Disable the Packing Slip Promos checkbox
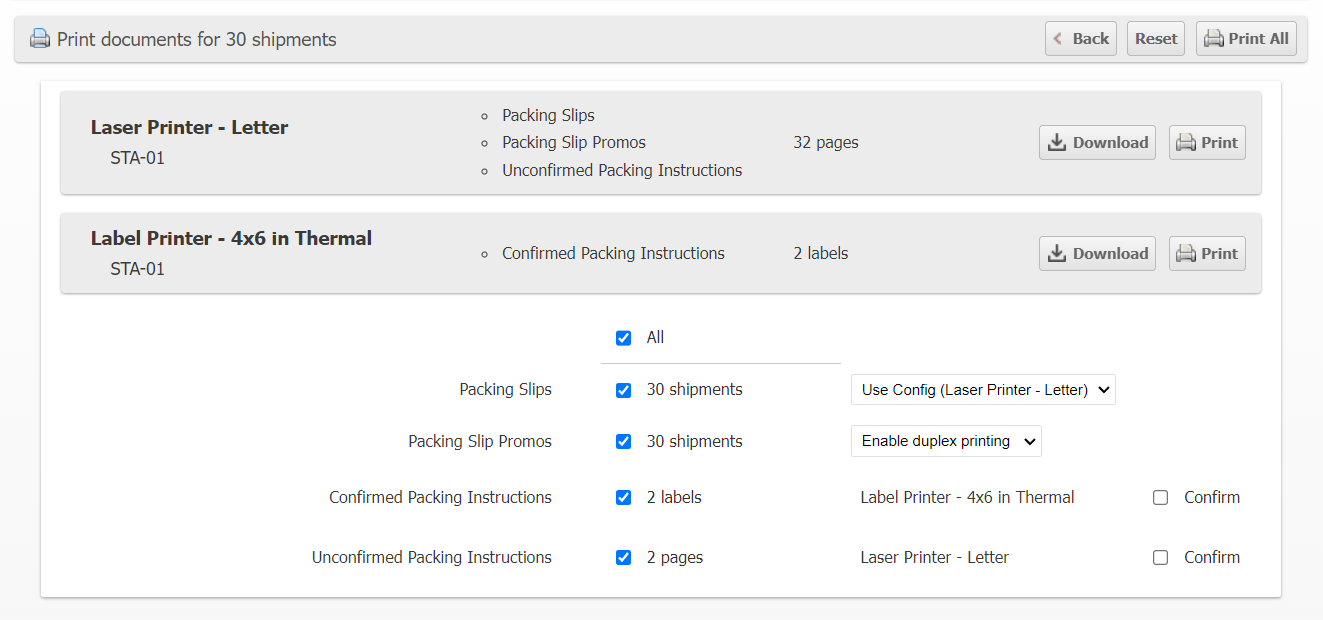The image size is (1323, 620). [x=624, y=442]
